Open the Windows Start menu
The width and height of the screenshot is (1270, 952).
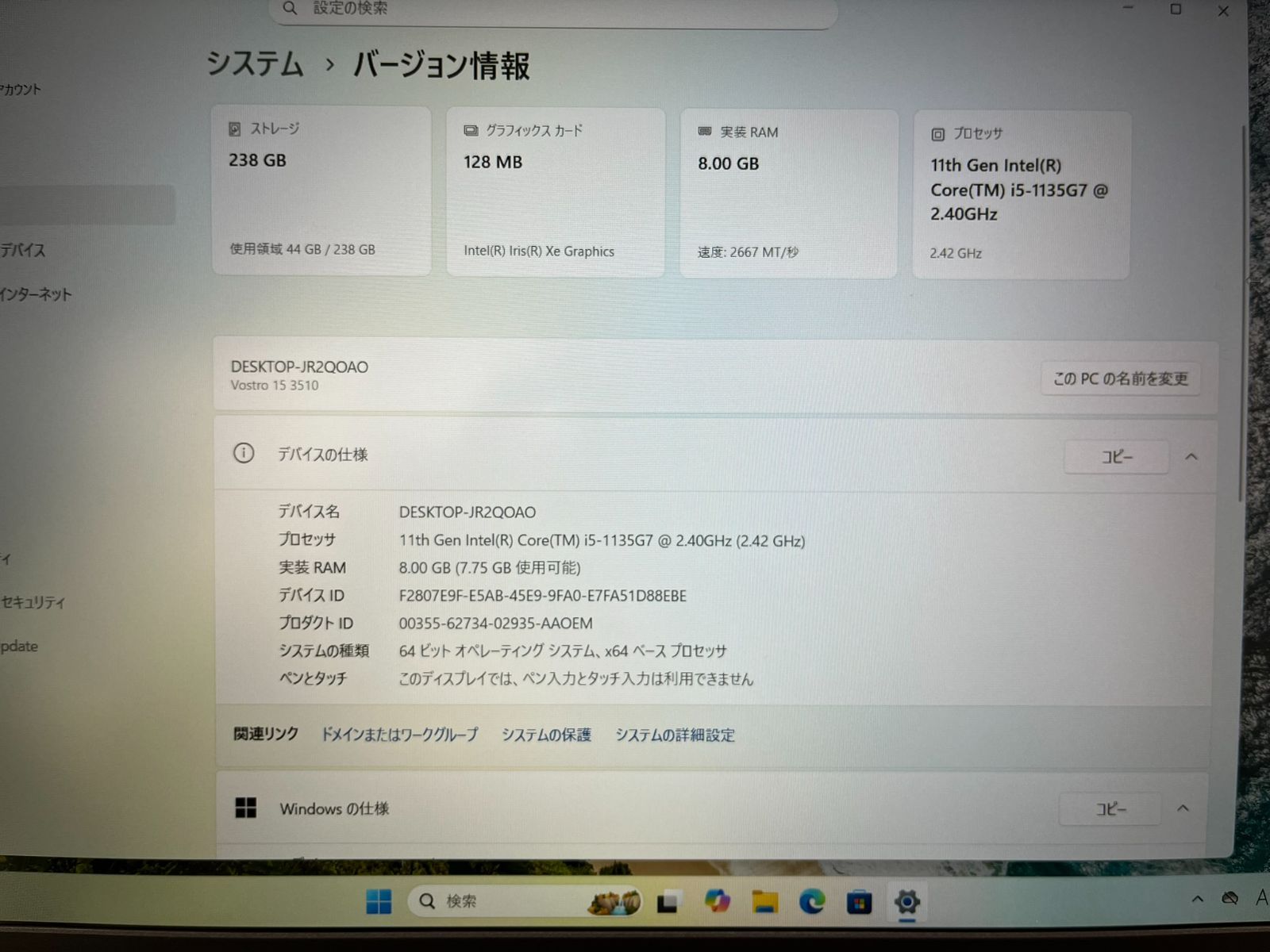point(379,902)
